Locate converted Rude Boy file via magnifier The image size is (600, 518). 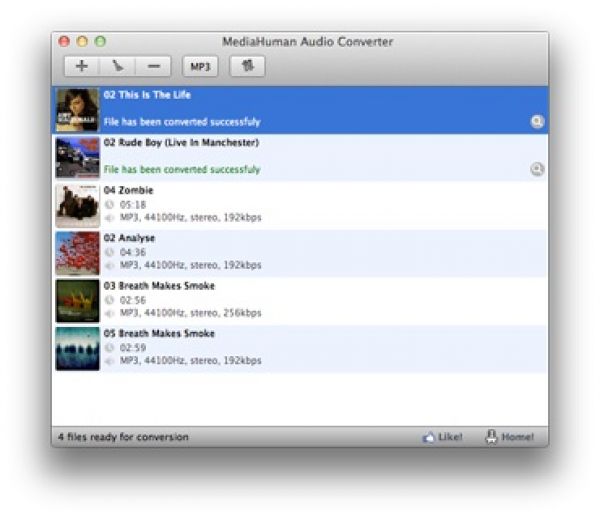tap(537, 169)
